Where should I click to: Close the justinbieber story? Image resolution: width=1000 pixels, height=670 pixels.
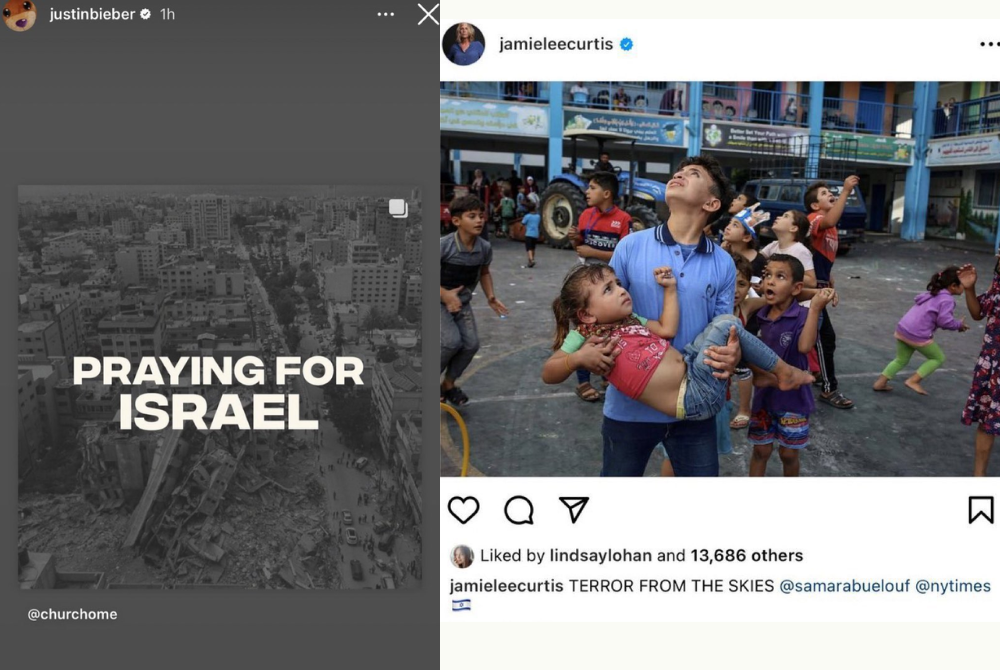[x=428, y=14]
